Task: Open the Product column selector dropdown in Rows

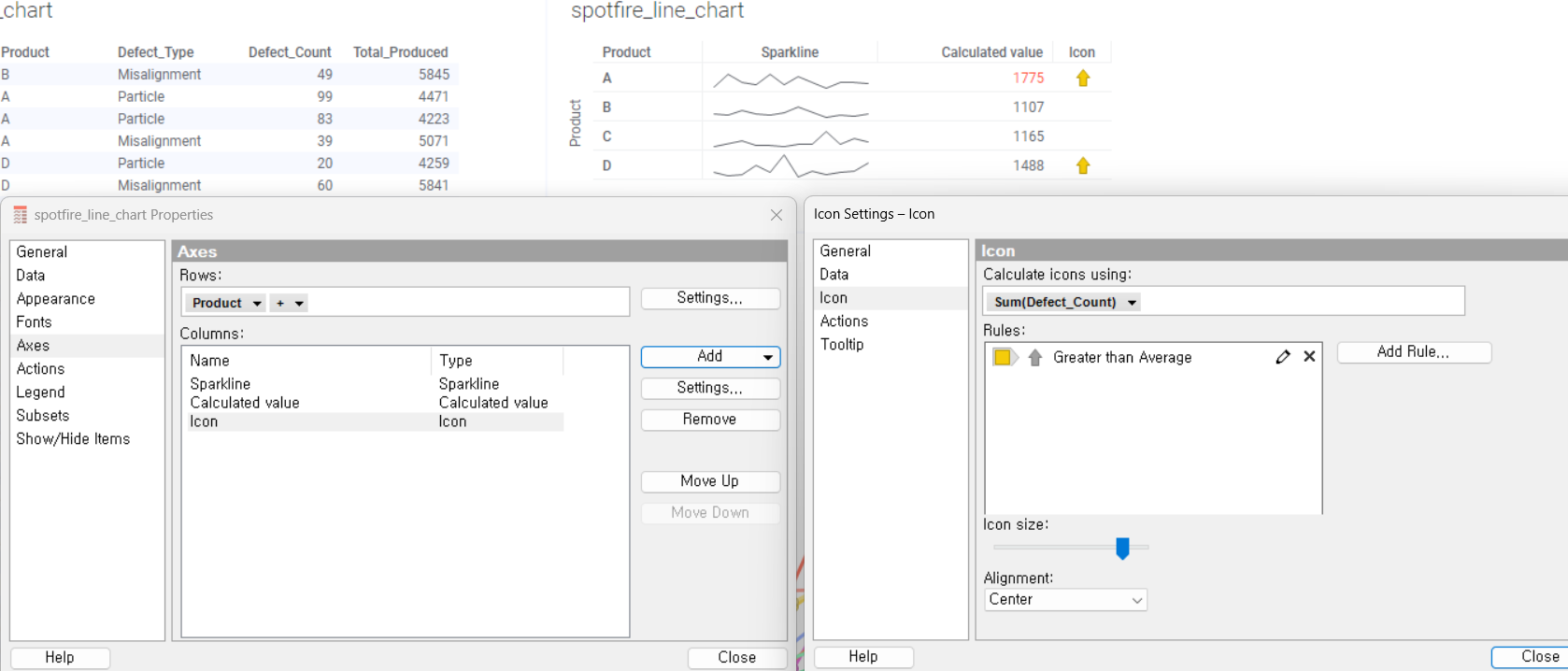Action: coord(257,304)
